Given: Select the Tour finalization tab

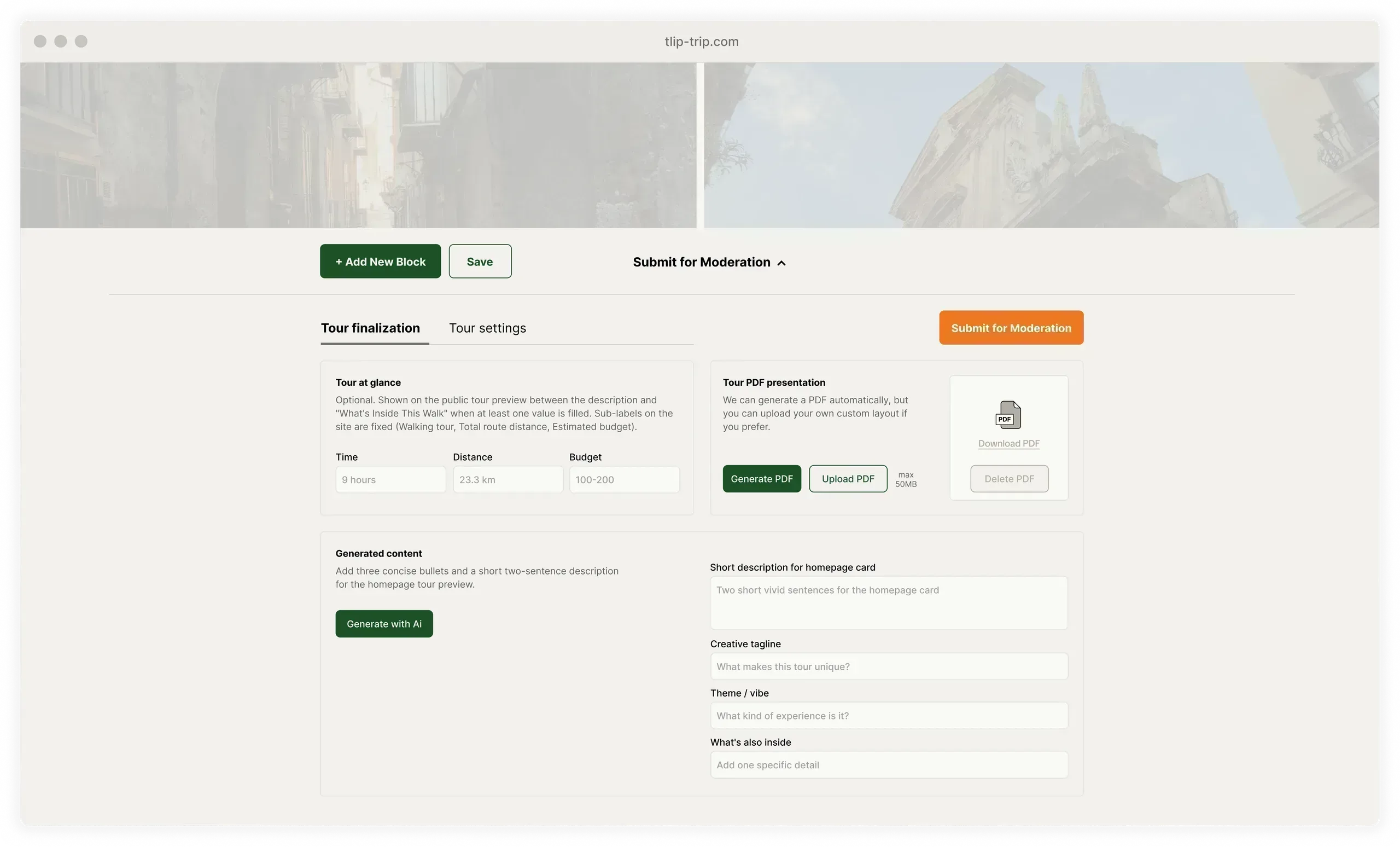Looking at the screenshot, I should tap(370, 328).
